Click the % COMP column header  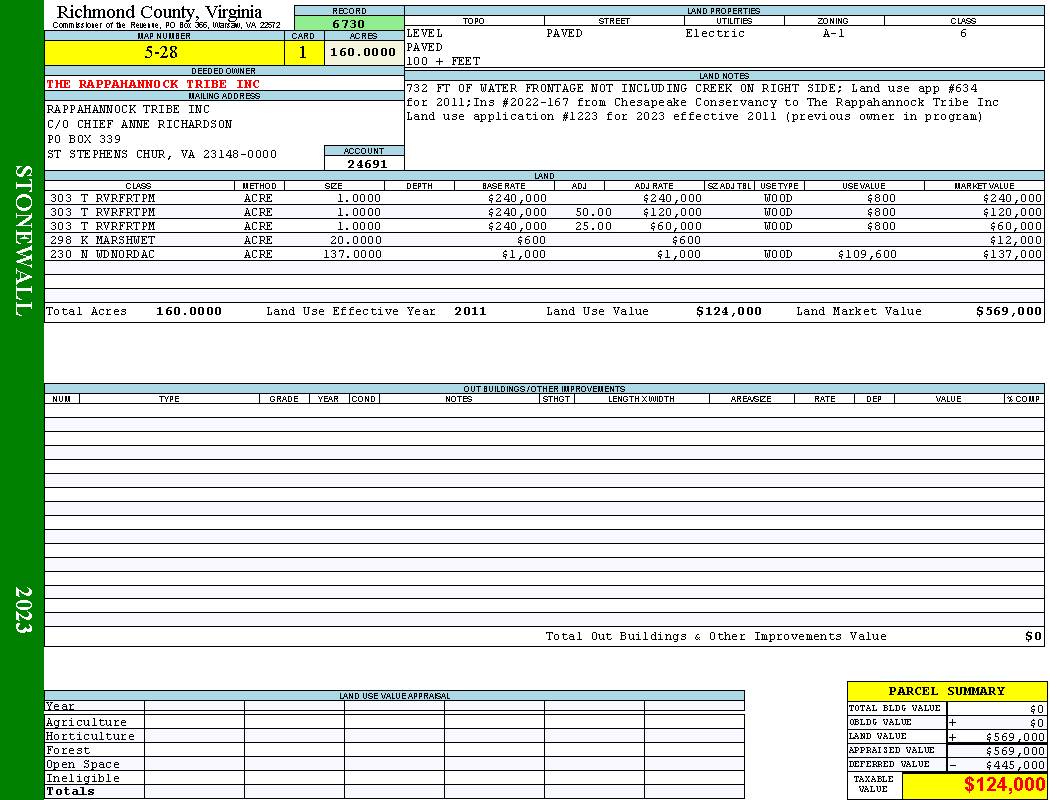pyautogui.click(x=1023, y=399)
